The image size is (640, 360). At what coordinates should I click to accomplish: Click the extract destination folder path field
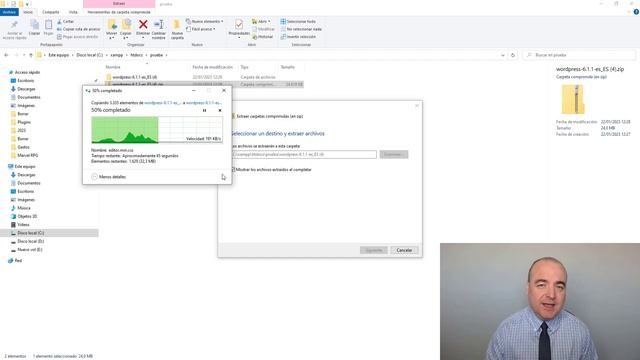tap(304, 154)
